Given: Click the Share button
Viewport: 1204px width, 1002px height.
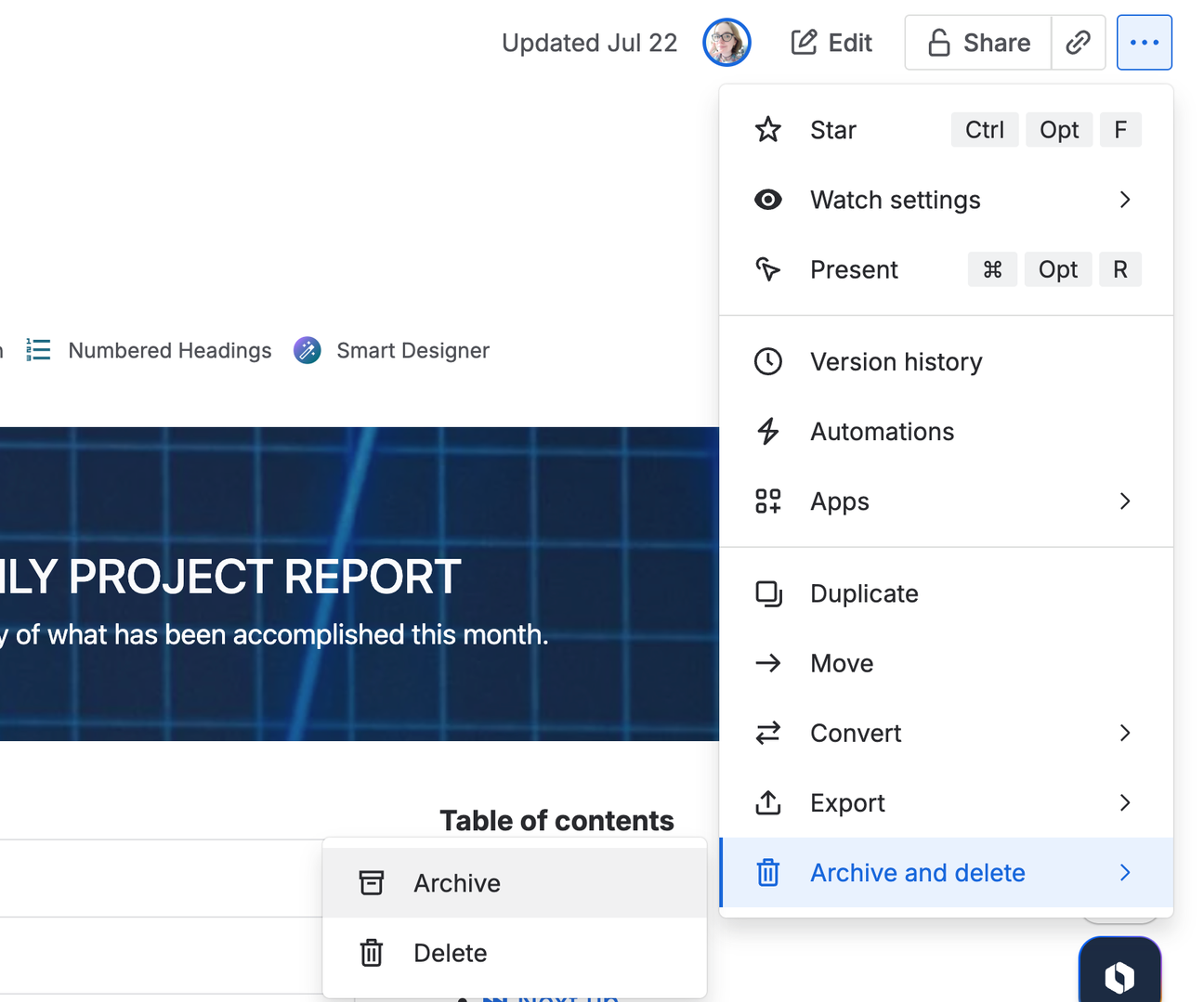Looking at the screenshot, I should point(976,42).
